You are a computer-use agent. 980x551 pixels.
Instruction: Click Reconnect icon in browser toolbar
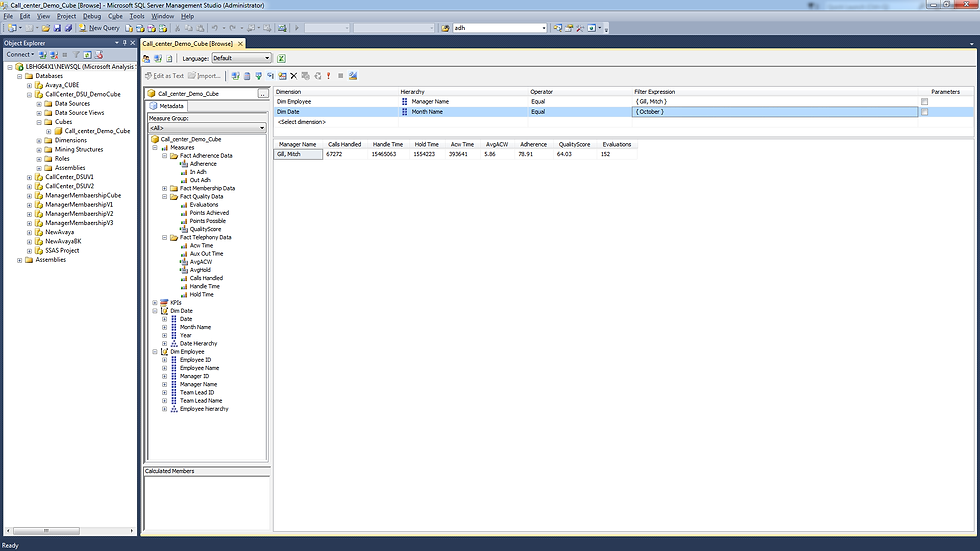coord(158,58)
